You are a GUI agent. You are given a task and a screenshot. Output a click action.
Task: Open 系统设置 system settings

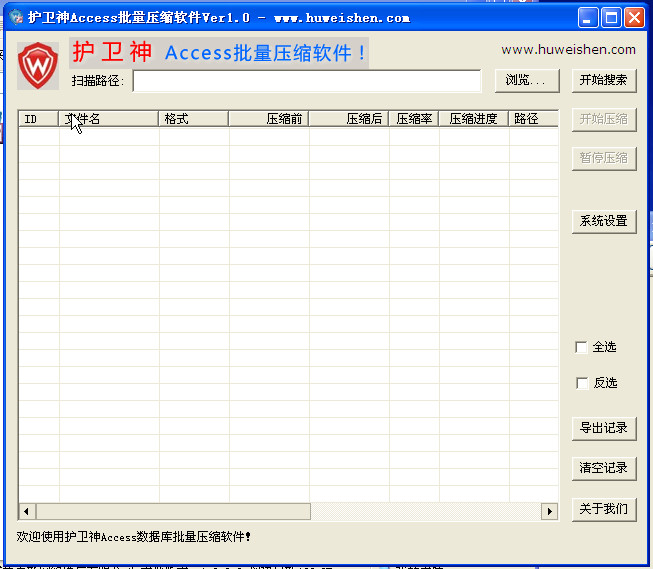604,221
